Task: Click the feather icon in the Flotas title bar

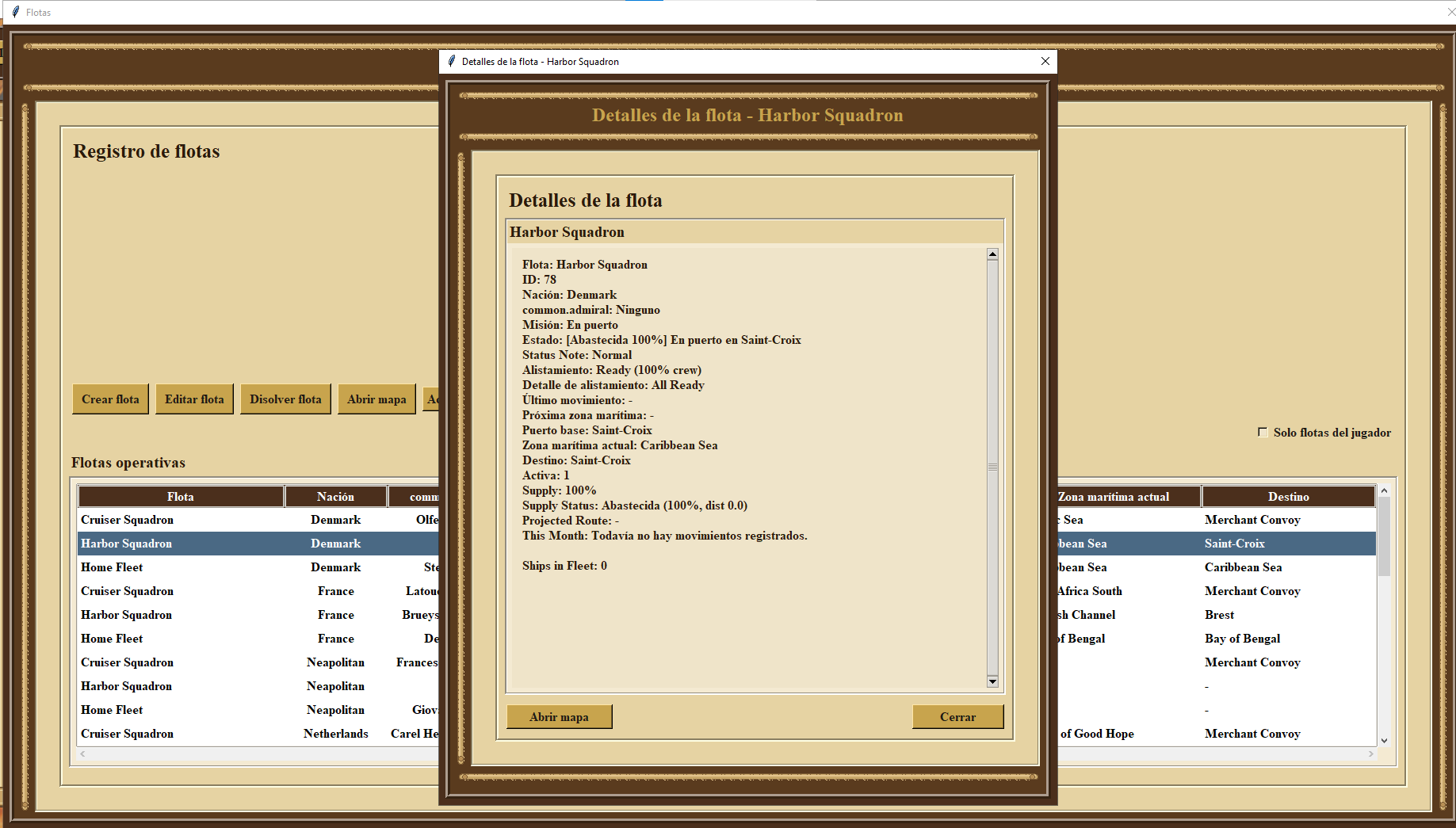Action: point(16,12)
